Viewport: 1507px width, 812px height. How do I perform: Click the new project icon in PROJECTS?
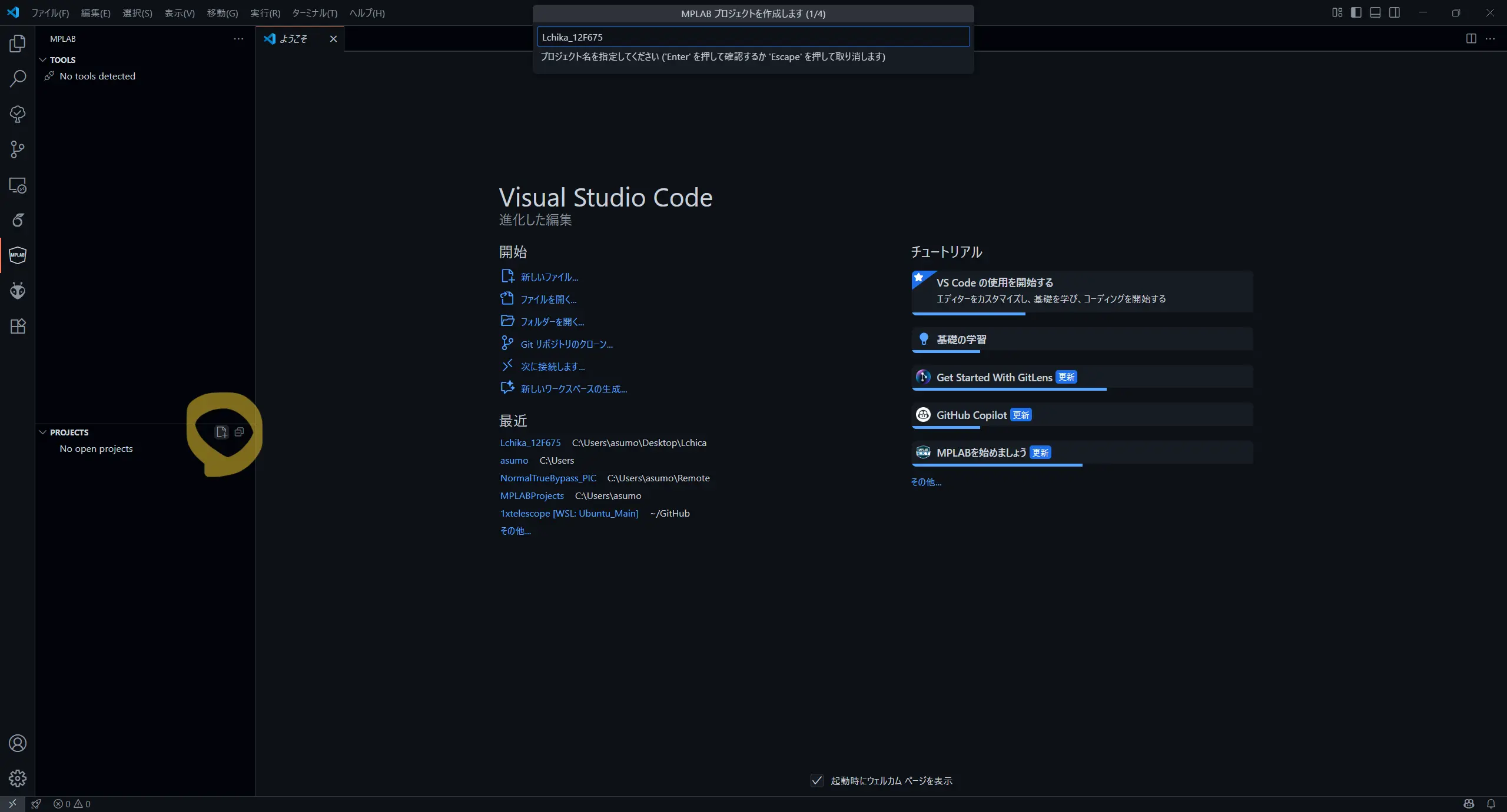pos(221,432)
